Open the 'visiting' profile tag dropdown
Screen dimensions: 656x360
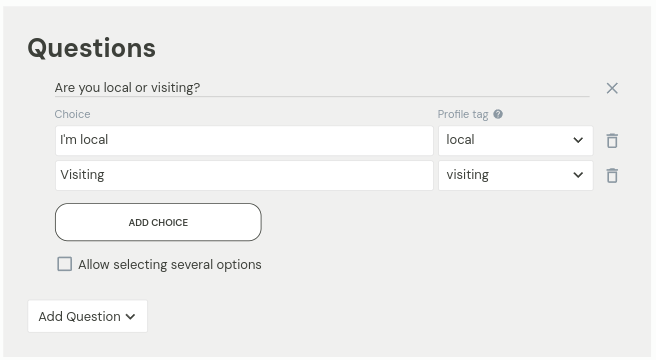point(515,175)
